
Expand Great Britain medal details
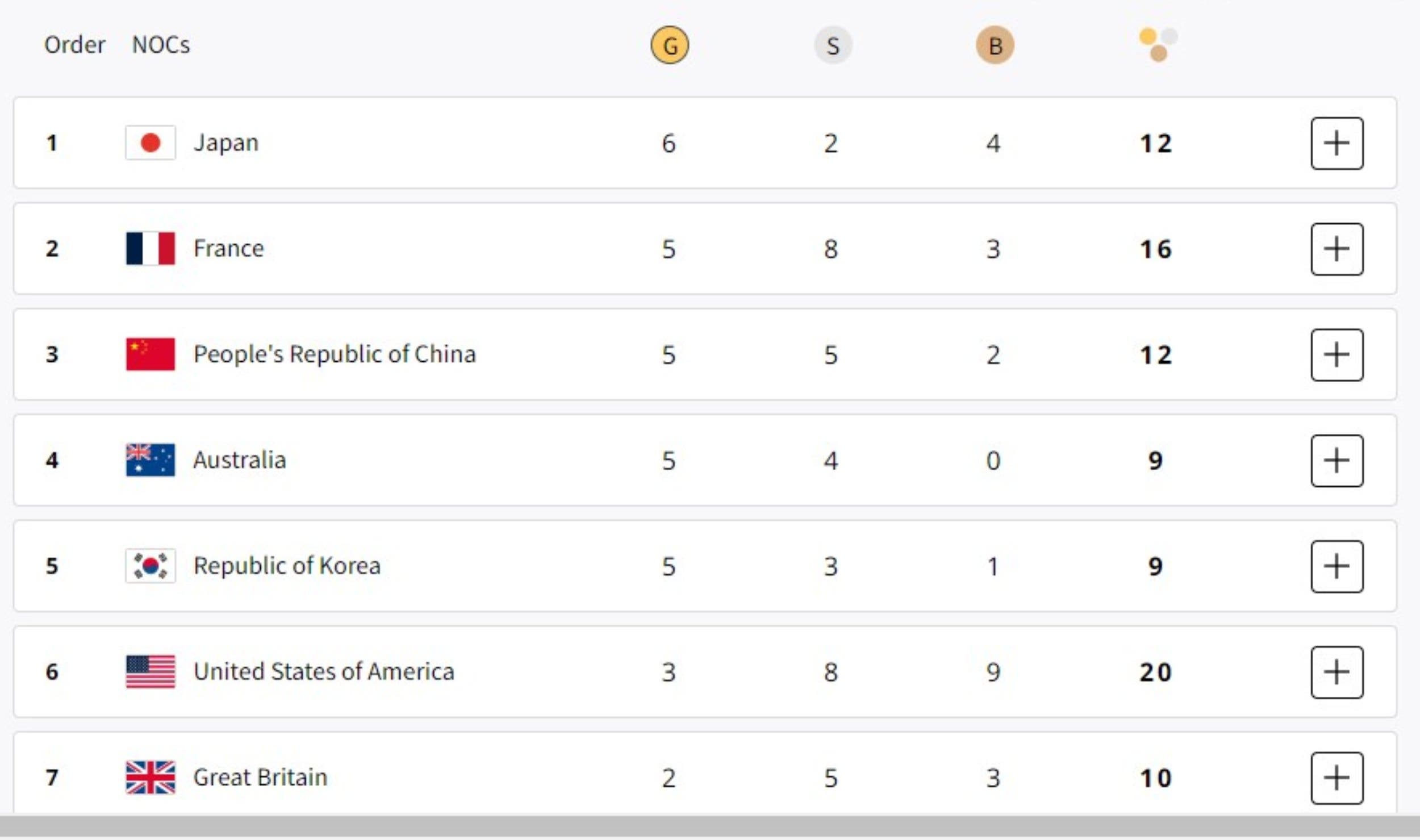pos(1337,778)
